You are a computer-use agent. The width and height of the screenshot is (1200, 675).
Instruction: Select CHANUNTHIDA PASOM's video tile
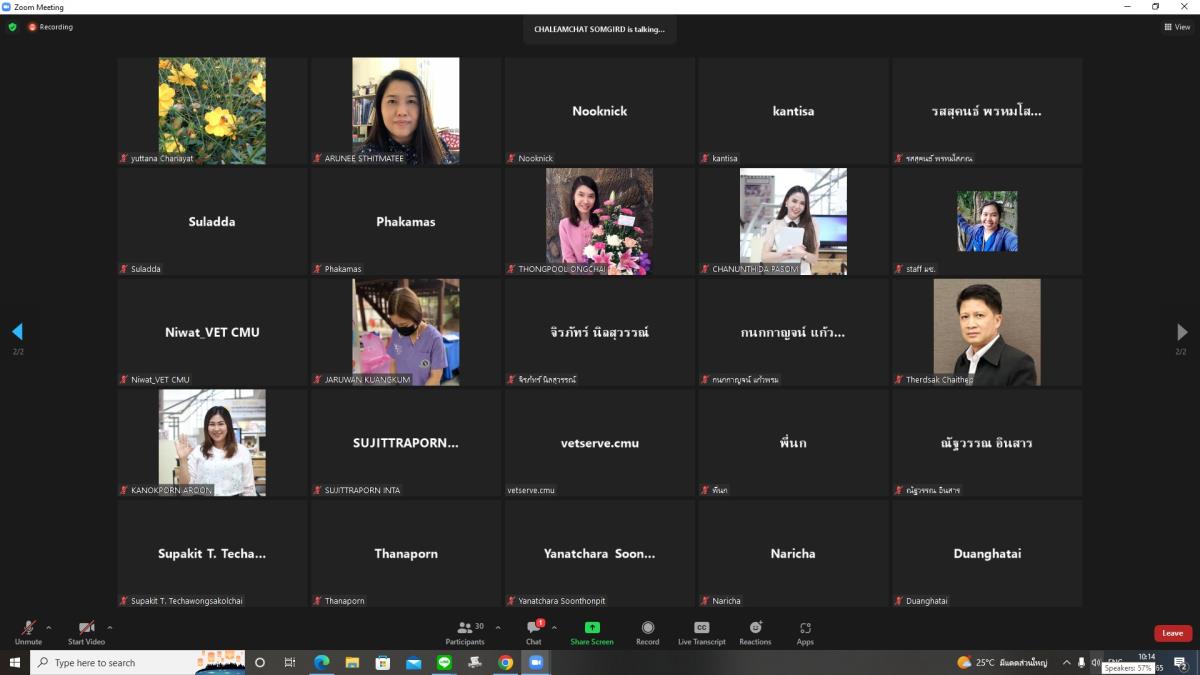793,222
